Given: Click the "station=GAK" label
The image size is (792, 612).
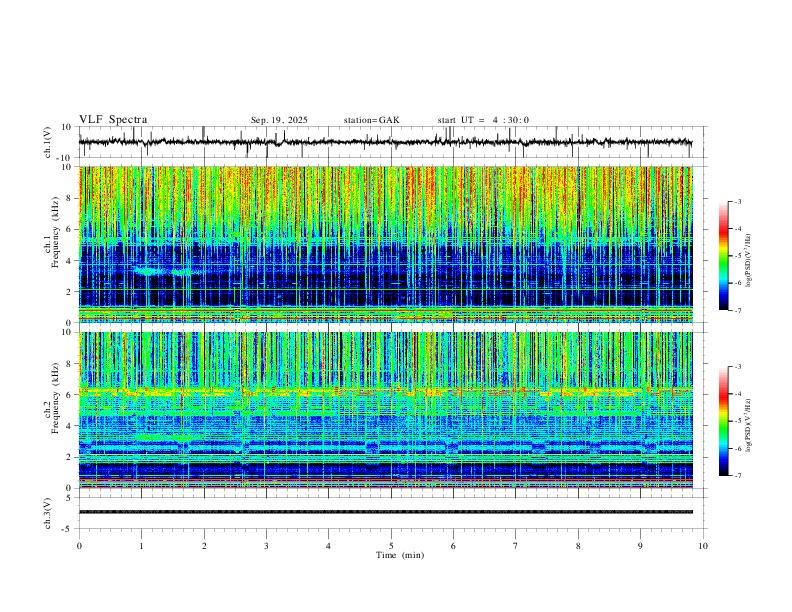Looking at the screenshot, I should tap(371, 120).
